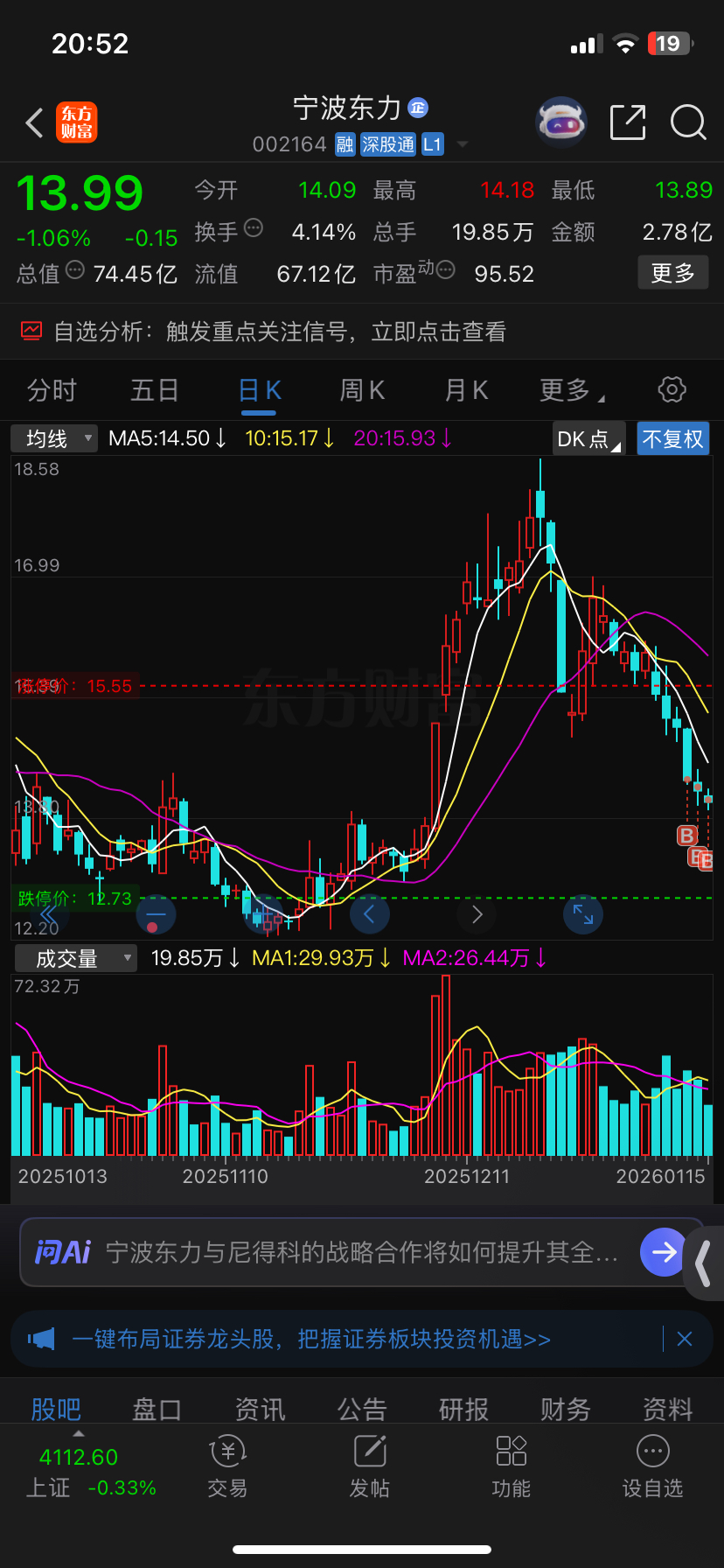Open the 交易 trade button
Image resolution: width=724 pixels, height=1568 pixels.
(x=227, y=1466)
